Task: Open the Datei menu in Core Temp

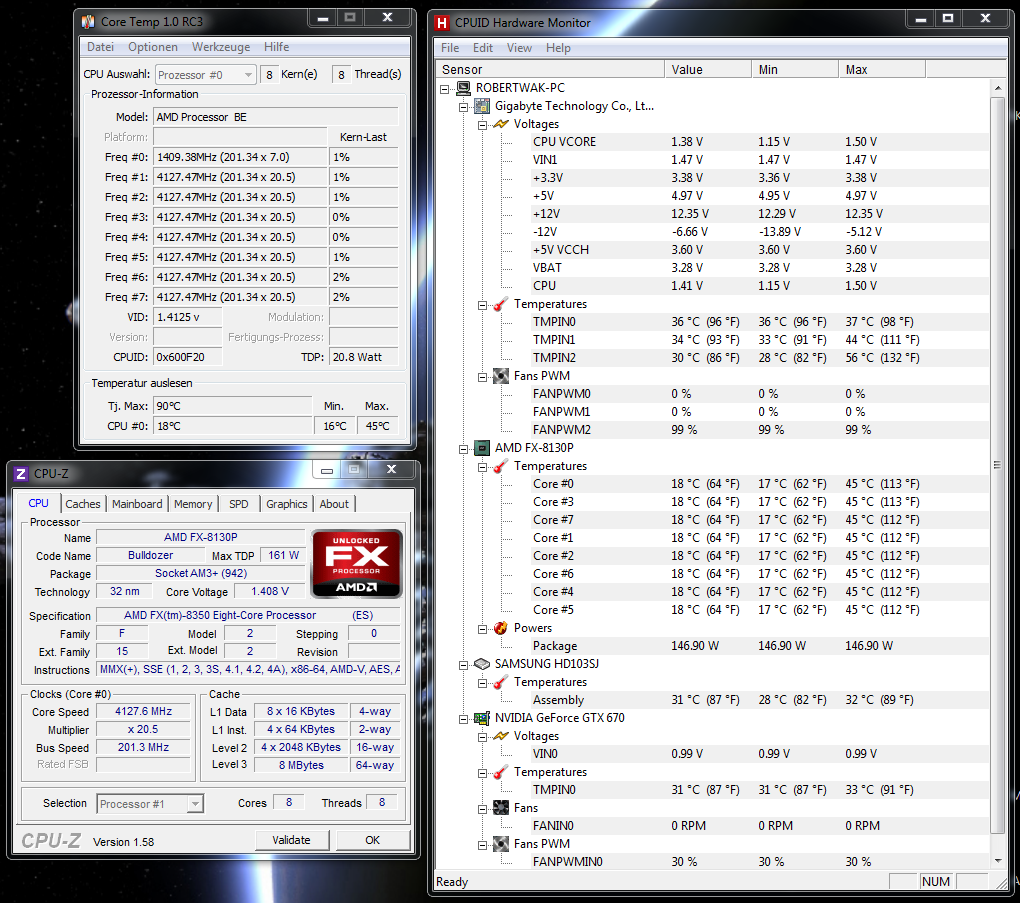Action: pos(100,47)
